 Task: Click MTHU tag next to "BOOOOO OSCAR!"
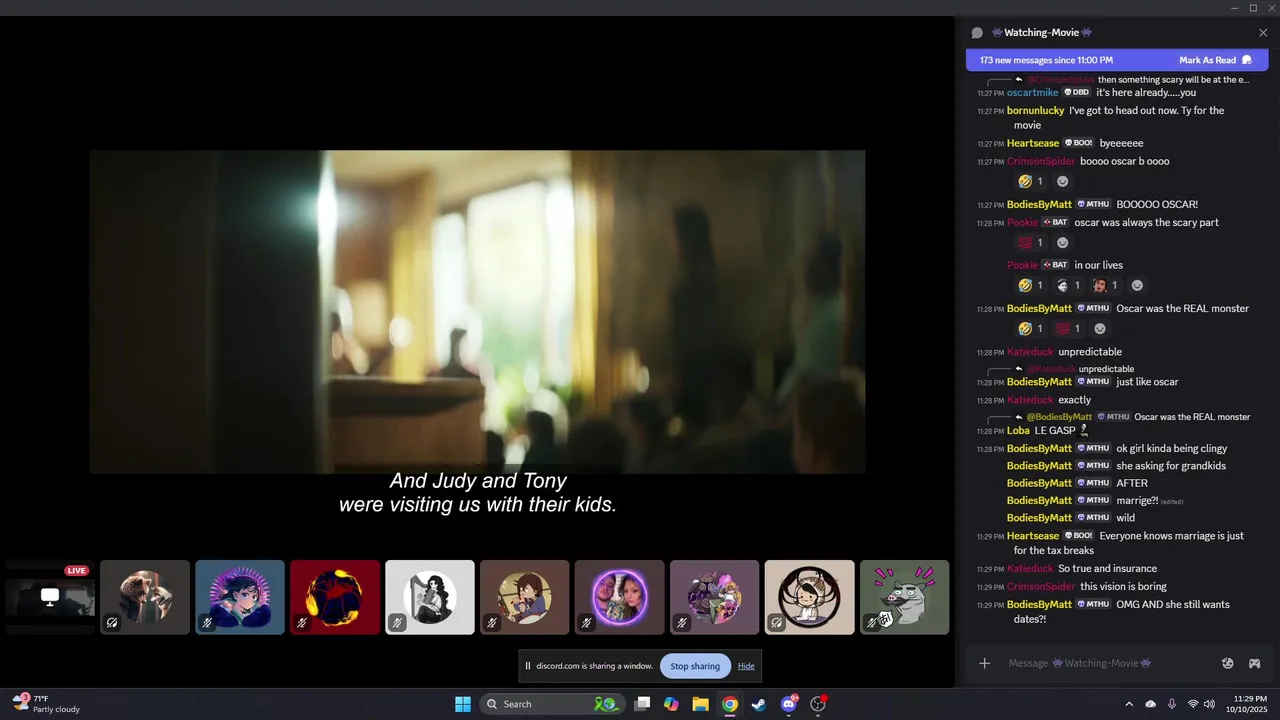[1094, 204]
